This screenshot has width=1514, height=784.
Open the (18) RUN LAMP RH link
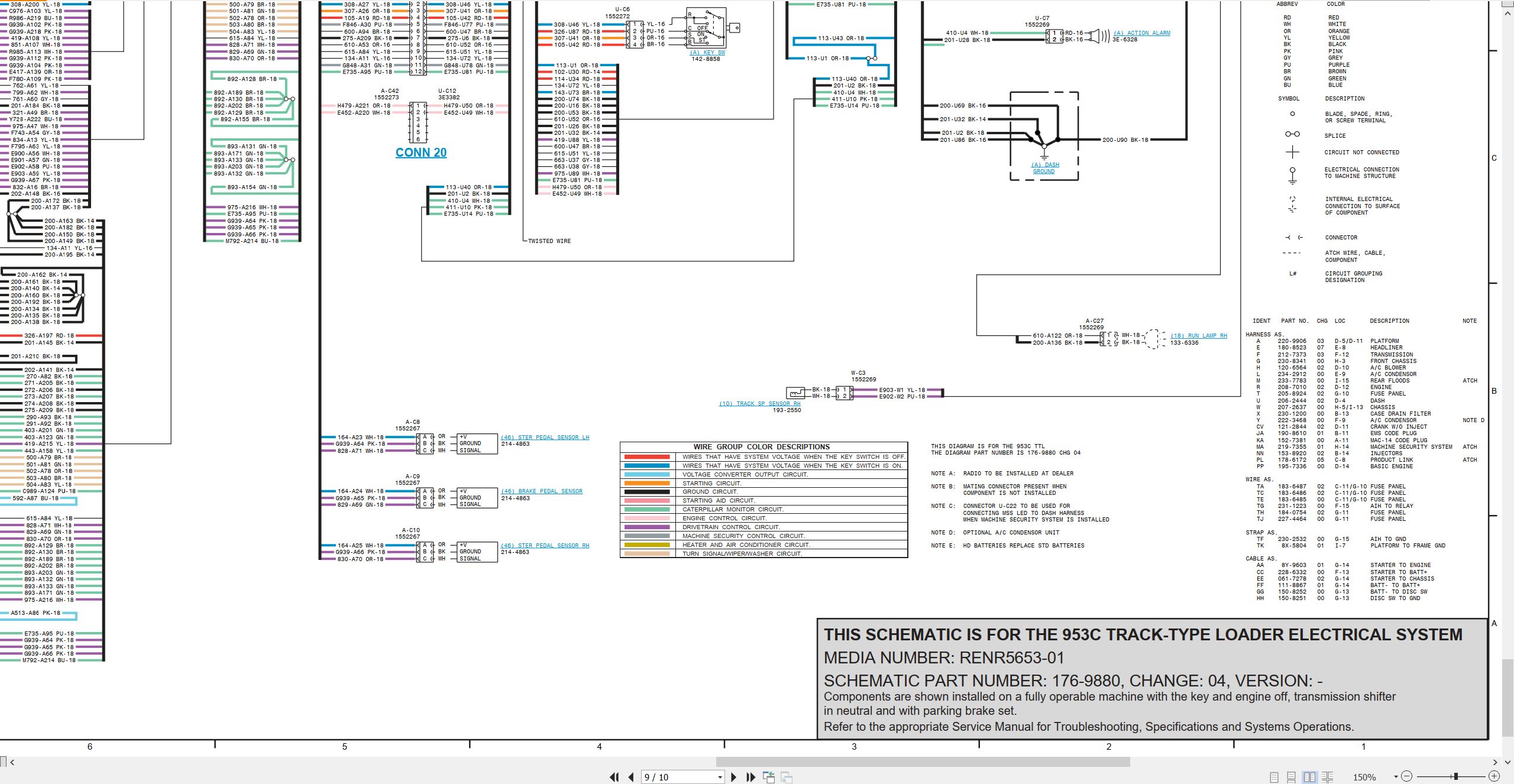(1199, 336)
